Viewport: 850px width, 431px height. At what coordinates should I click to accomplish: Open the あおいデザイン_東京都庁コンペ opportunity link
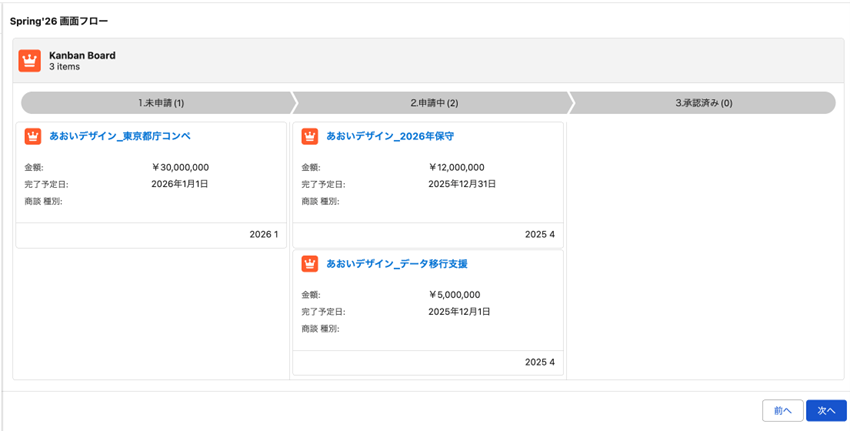pos(119,136)
